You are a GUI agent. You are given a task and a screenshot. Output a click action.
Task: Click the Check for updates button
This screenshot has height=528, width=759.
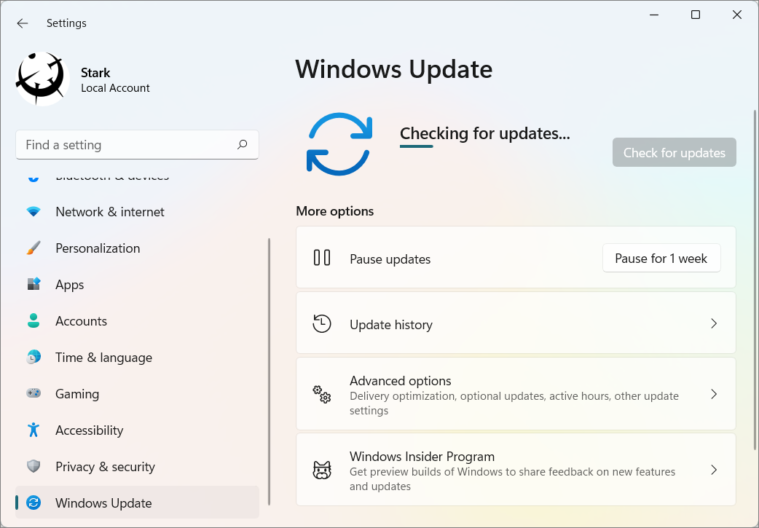(674, 152)
